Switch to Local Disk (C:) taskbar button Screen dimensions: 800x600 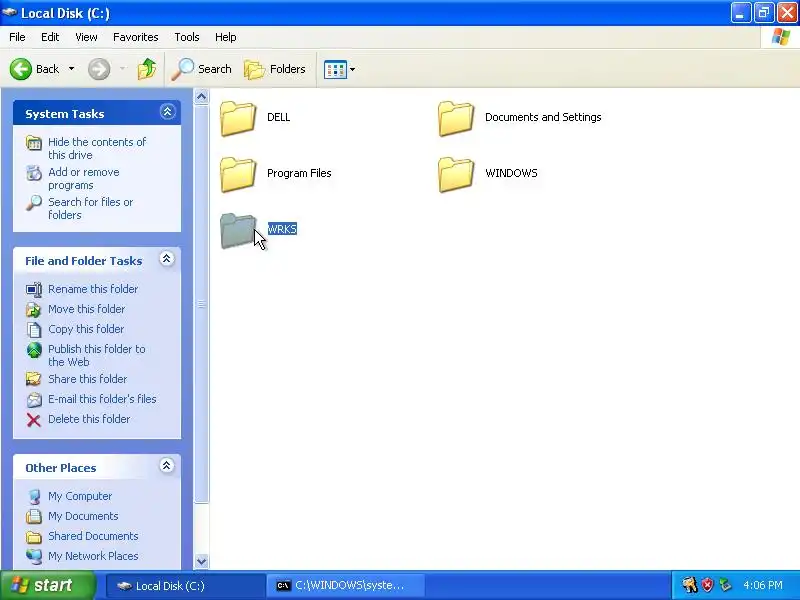[185, 586]
